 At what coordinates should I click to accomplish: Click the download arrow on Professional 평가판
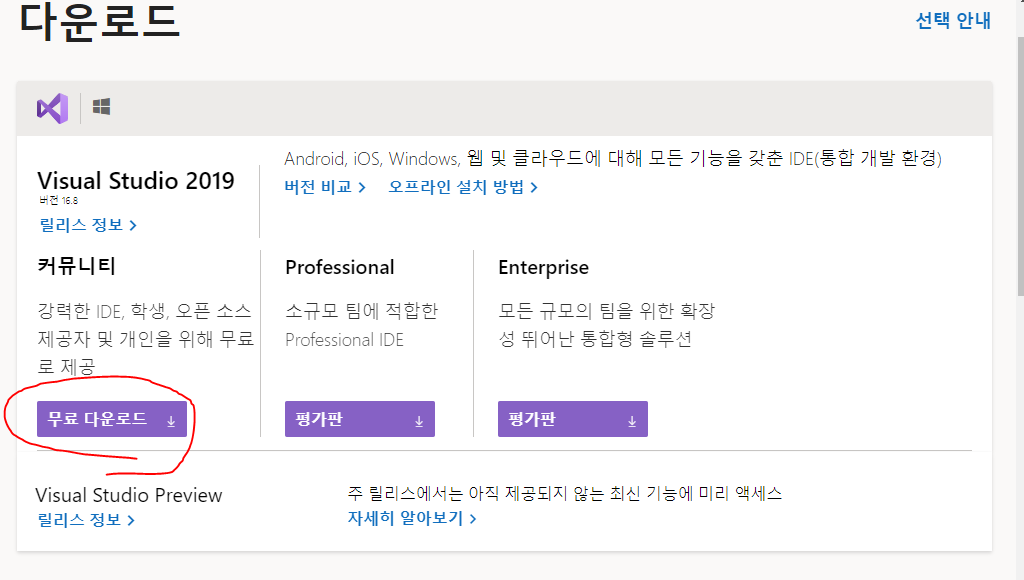[419, 421]
